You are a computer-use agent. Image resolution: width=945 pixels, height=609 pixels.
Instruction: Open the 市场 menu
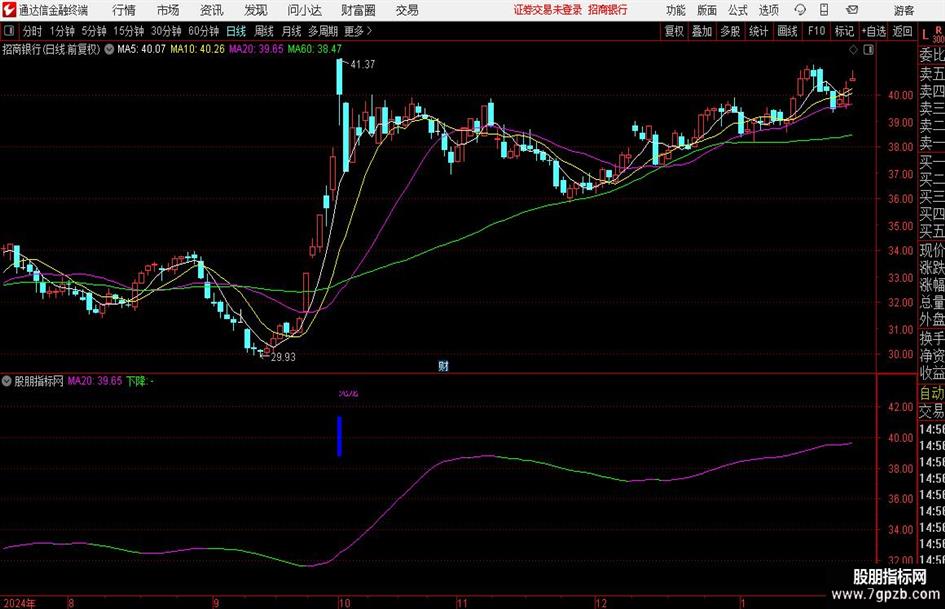coord(168,10)
